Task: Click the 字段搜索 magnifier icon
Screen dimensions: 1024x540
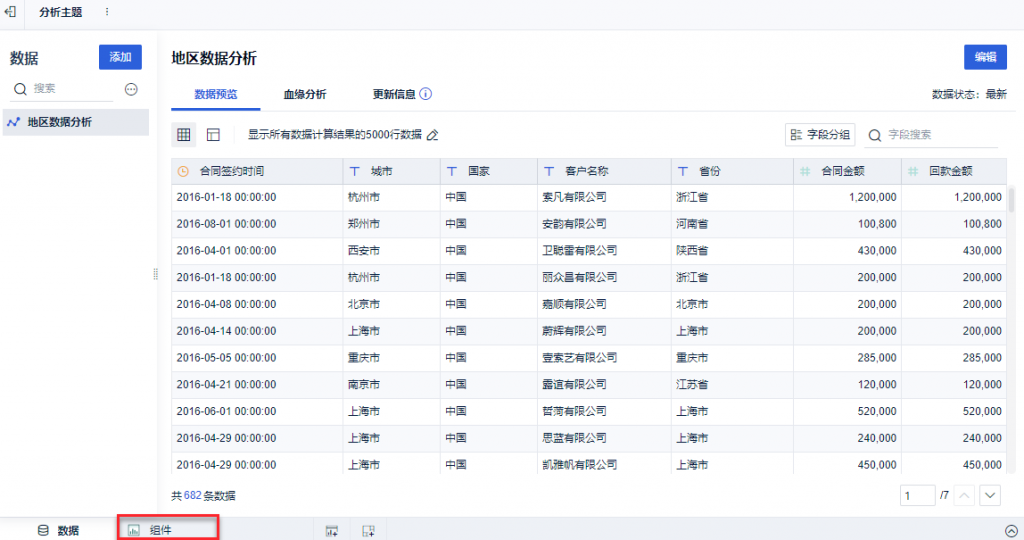Action: (874, 135)
